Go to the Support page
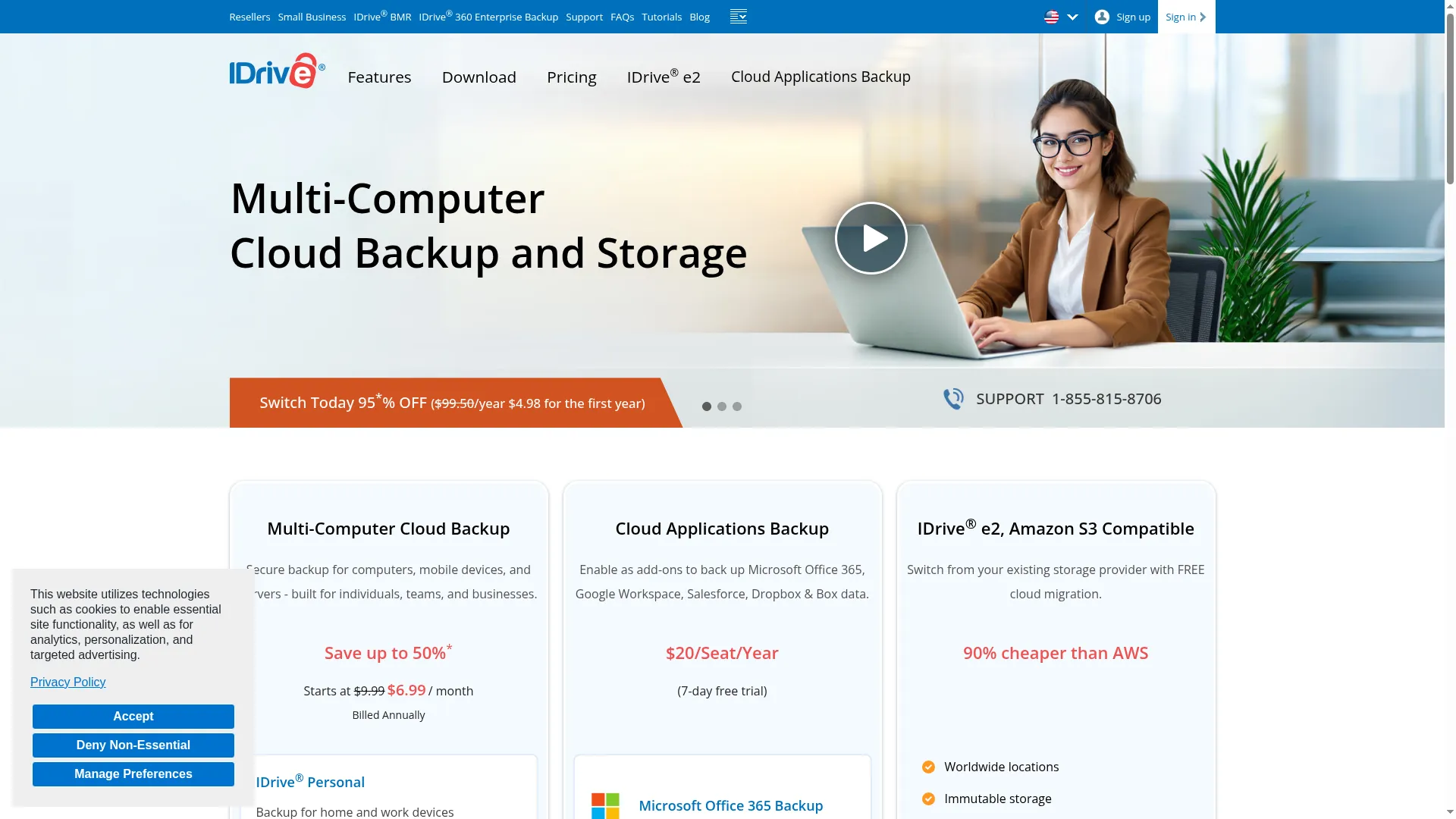The height and width of the screenshot is (819, 1456). coord(584,17)
